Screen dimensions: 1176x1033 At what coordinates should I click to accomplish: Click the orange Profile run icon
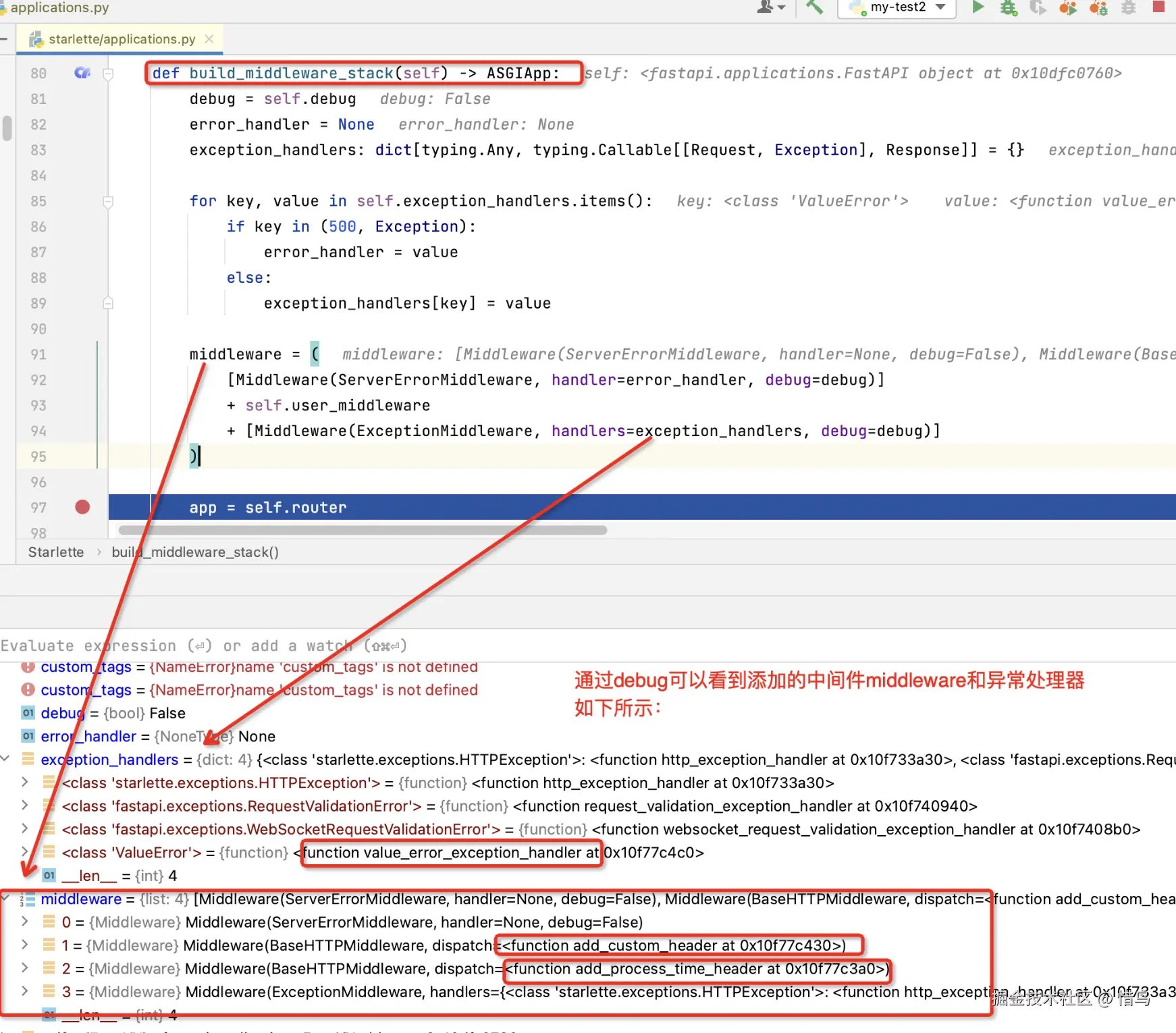1067,7
